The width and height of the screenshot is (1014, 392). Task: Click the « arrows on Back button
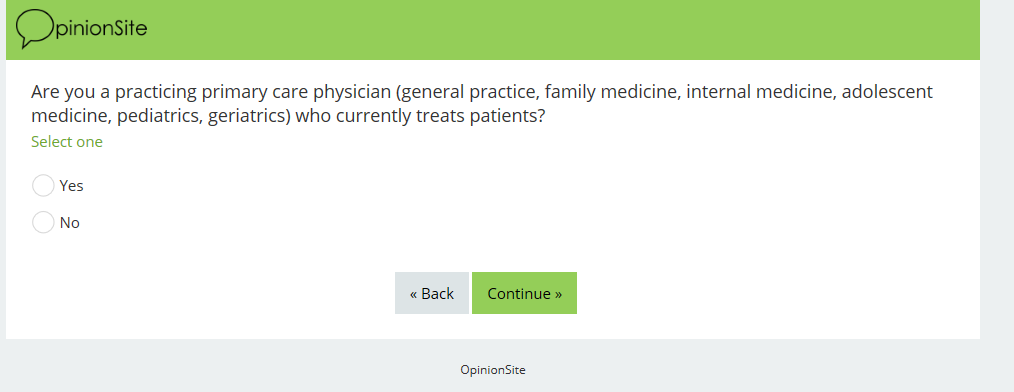(414, 294)
